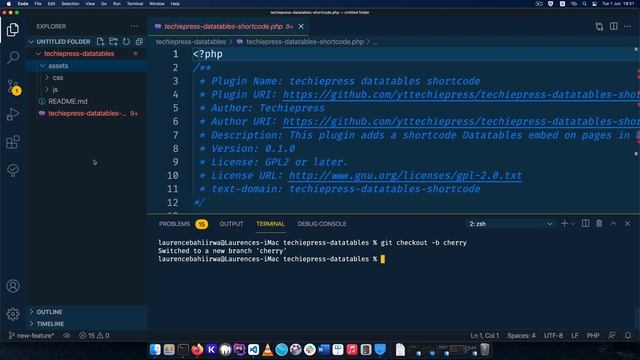Screen dimensions: 640x360
Task: Open Explorer views and more actions menu
Action: [x=134, y=26]
